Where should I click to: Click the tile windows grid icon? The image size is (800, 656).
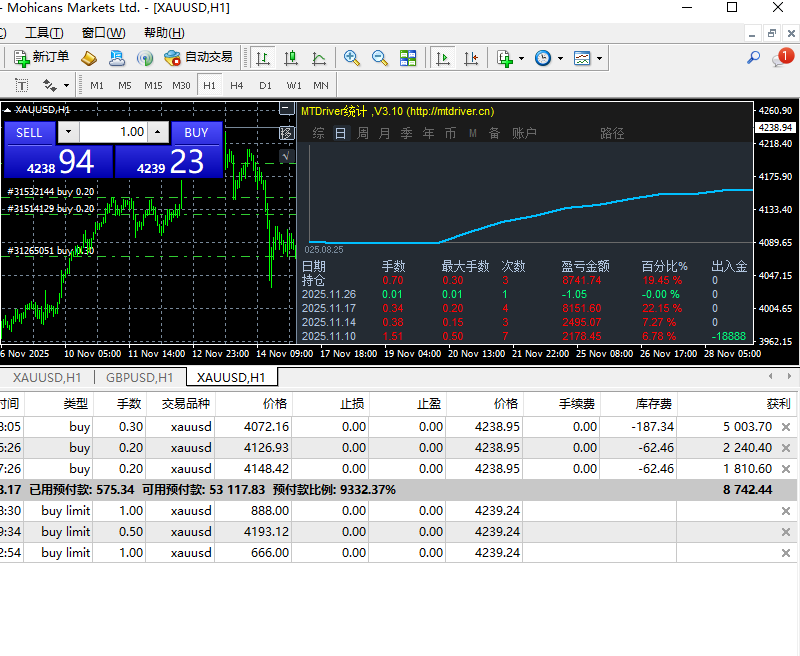[408, 58]
